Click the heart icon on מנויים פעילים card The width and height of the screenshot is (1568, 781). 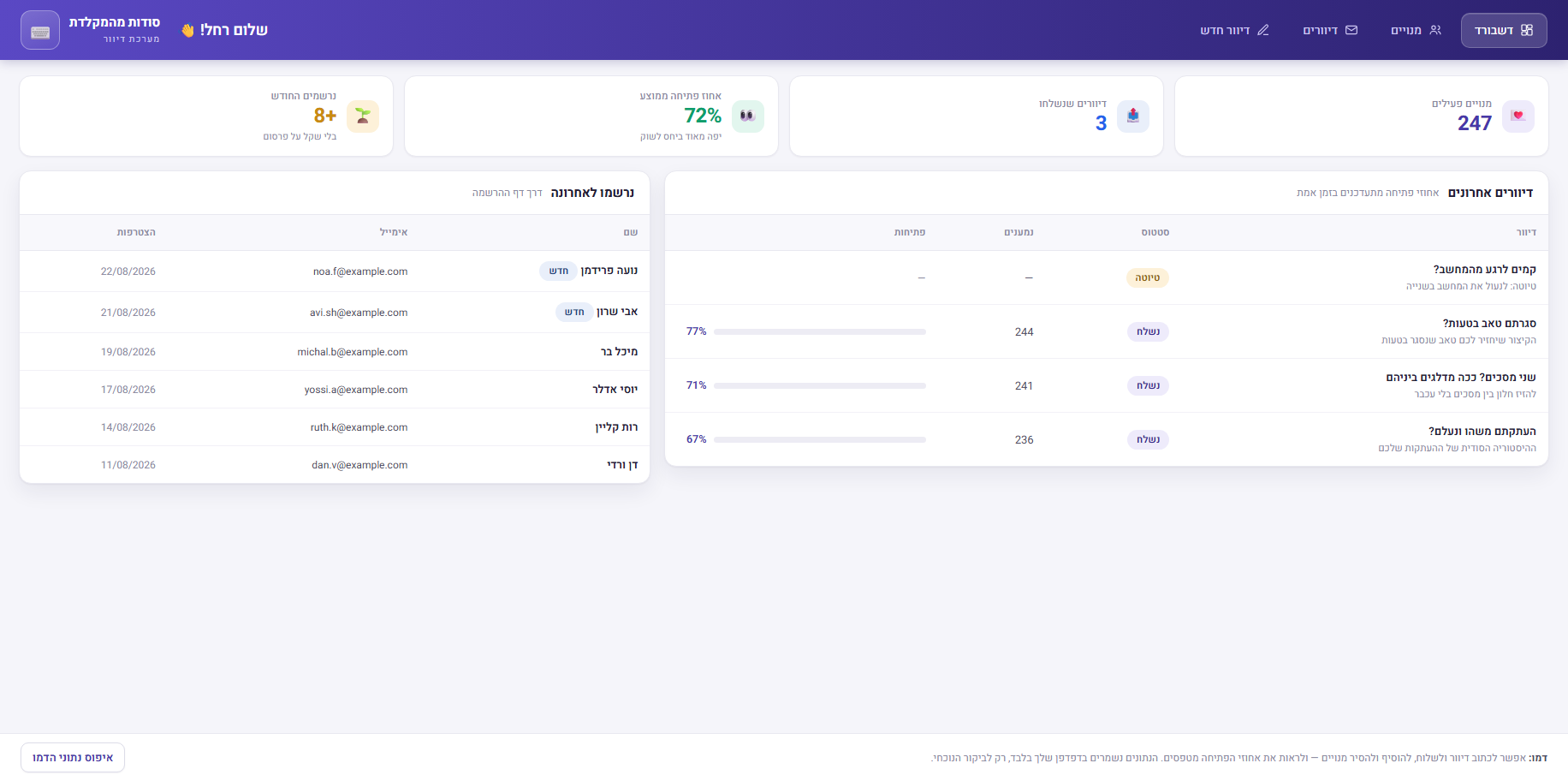pyautogui.click(x=1518, y=116)
